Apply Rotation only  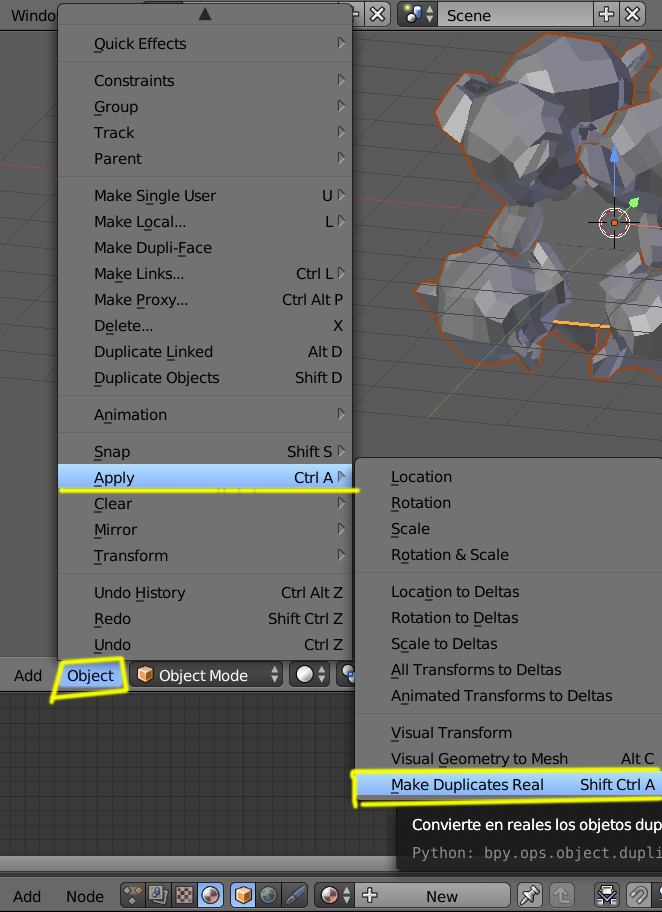tap(509, 503)
